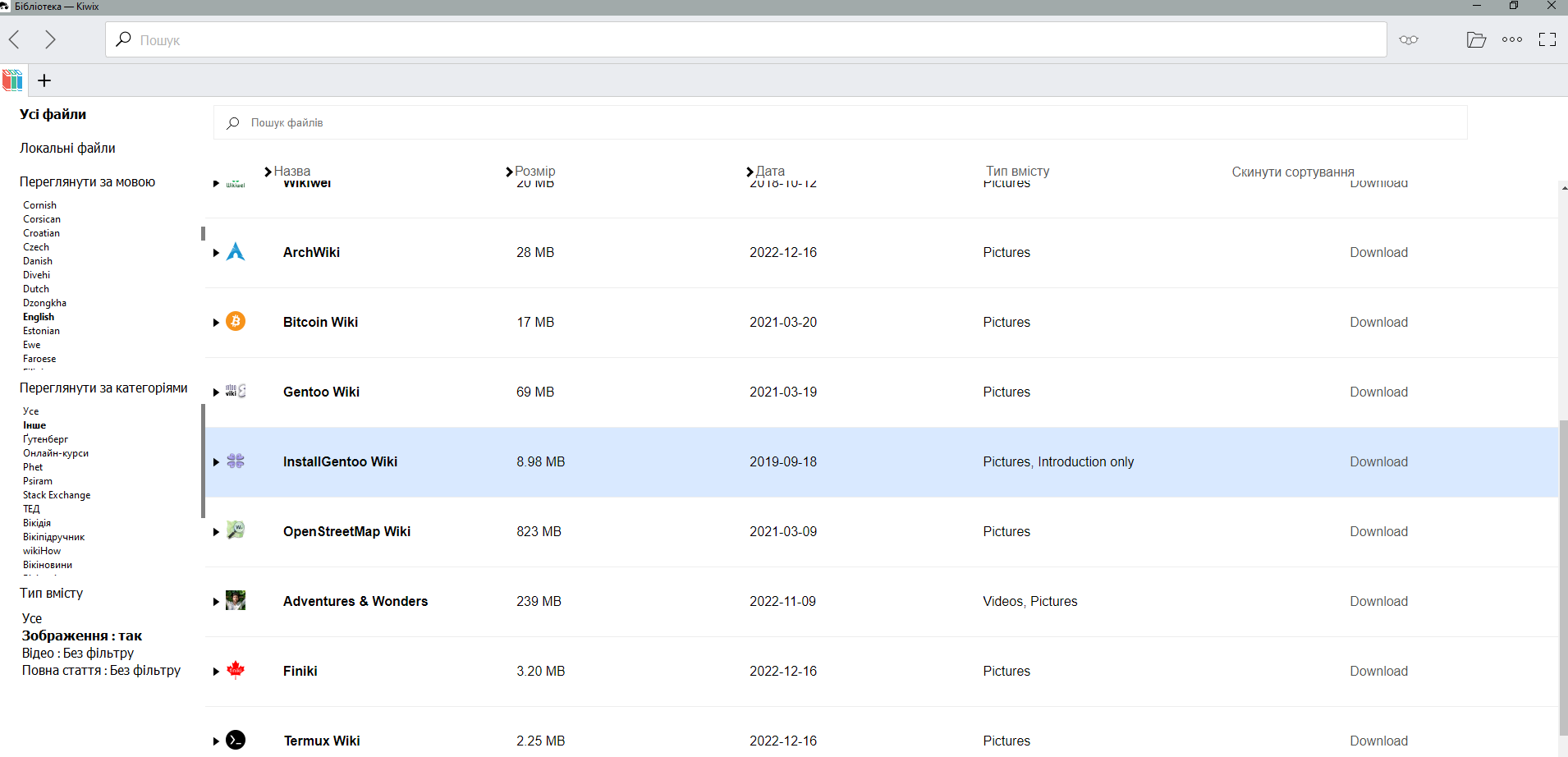Click the OpenStreetMap Wiki icon
1568x757 pixels.
[x=236, y=530]
